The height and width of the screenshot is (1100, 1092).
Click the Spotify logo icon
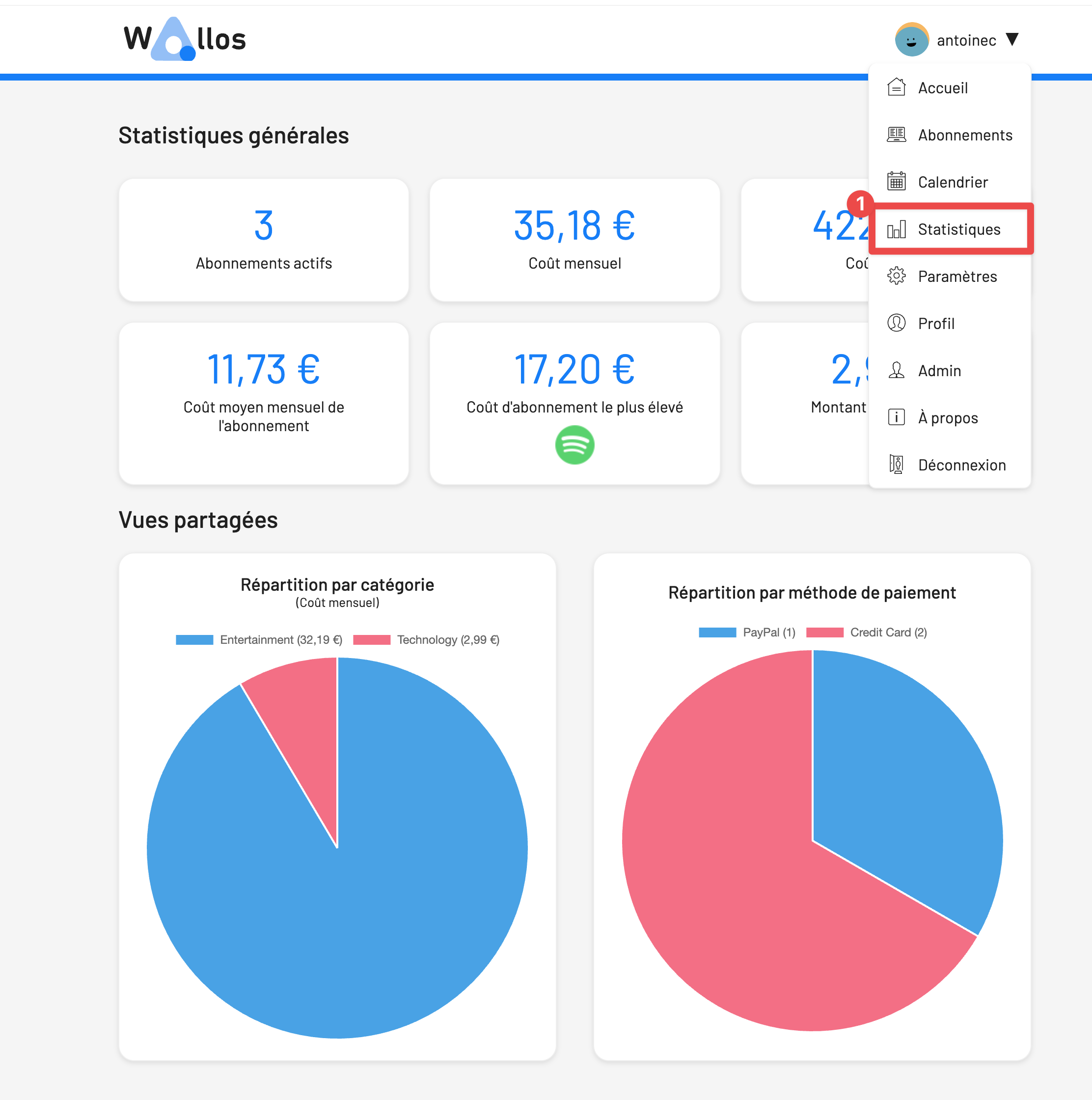click(574, 445)
